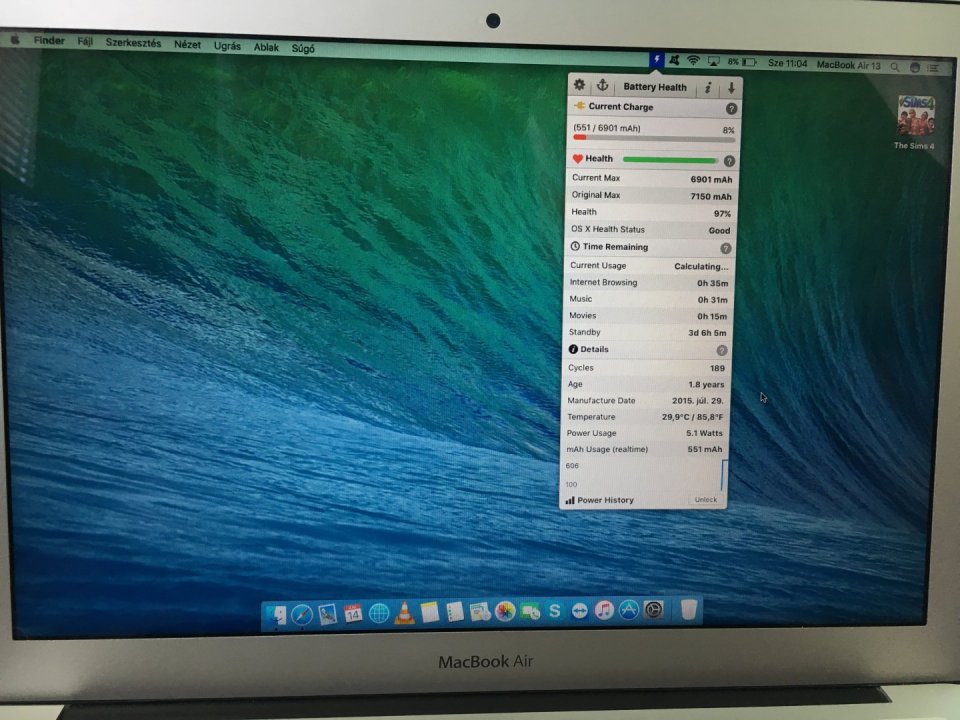Open iTunes in the Dock

click(x=604, y=610)
